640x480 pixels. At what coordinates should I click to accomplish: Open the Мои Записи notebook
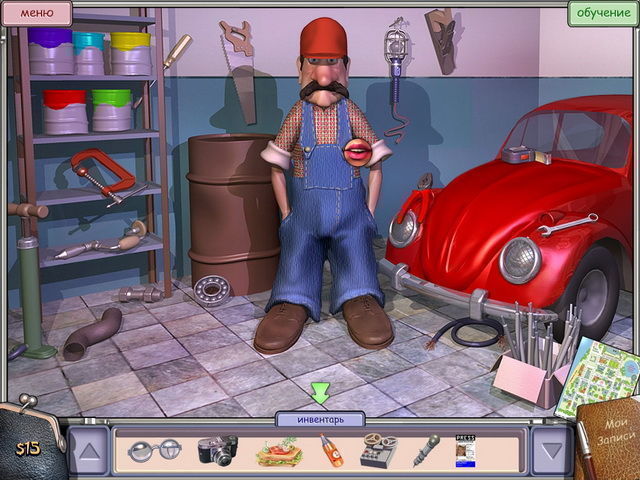(x=608, y=440)
